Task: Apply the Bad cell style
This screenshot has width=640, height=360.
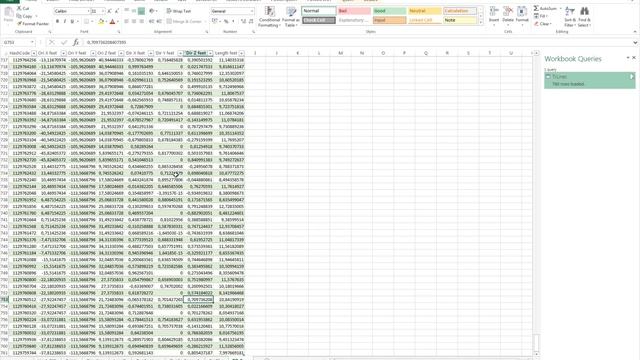Action: click(353, 11)
